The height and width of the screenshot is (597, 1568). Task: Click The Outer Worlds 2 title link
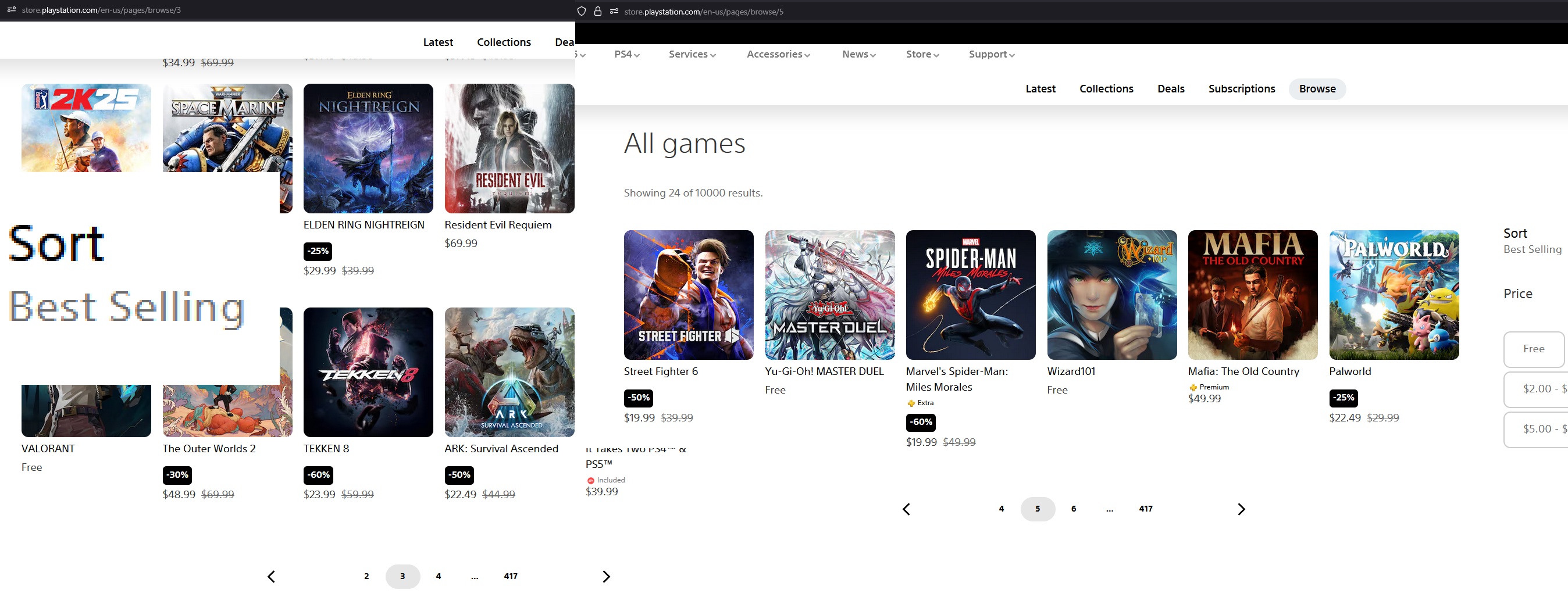point(209,449)
